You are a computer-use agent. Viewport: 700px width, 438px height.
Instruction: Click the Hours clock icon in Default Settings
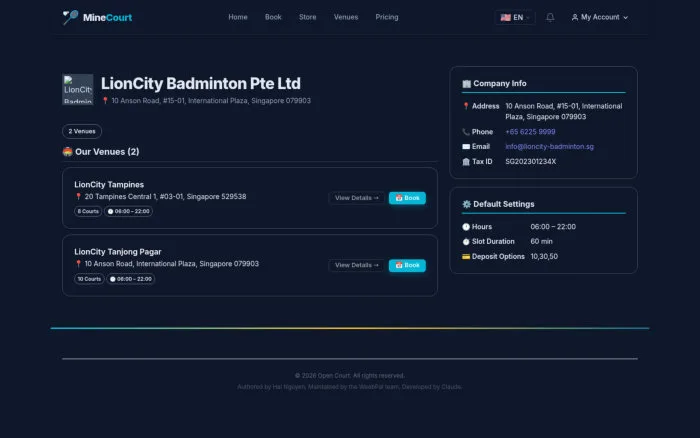coord(466,227)
